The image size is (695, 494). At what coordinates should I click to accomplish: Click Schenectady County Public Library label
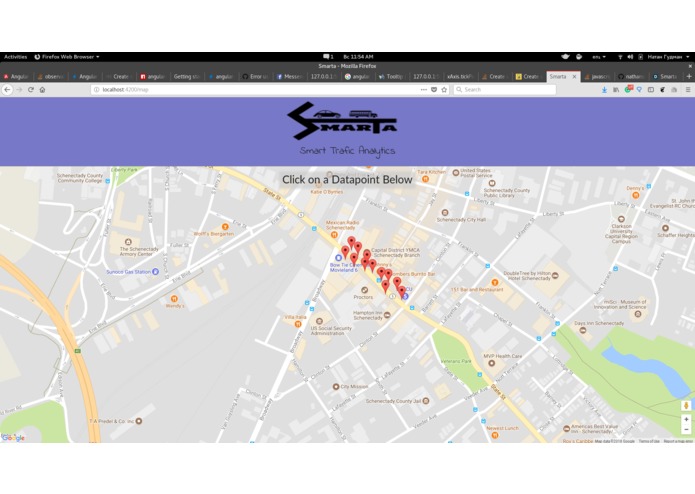[507, 192]
